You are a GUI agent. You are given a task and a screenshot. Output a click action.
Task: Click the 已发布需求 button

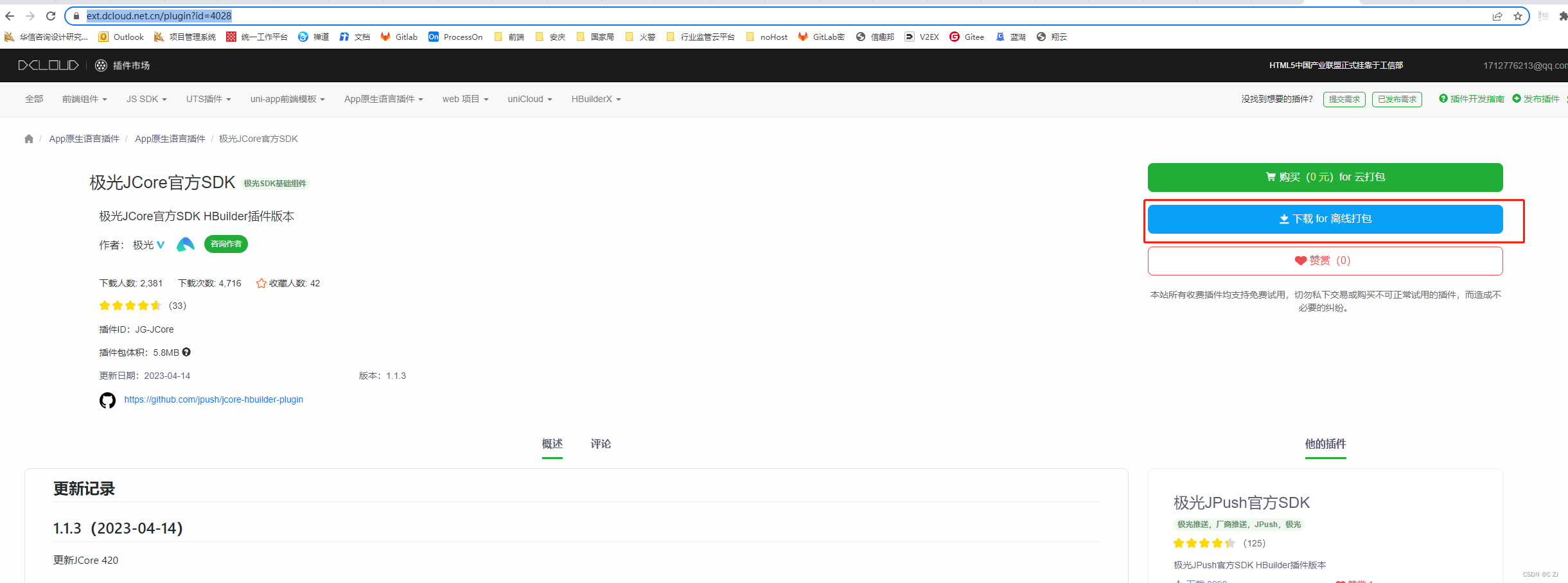[x=1397, y=99]
